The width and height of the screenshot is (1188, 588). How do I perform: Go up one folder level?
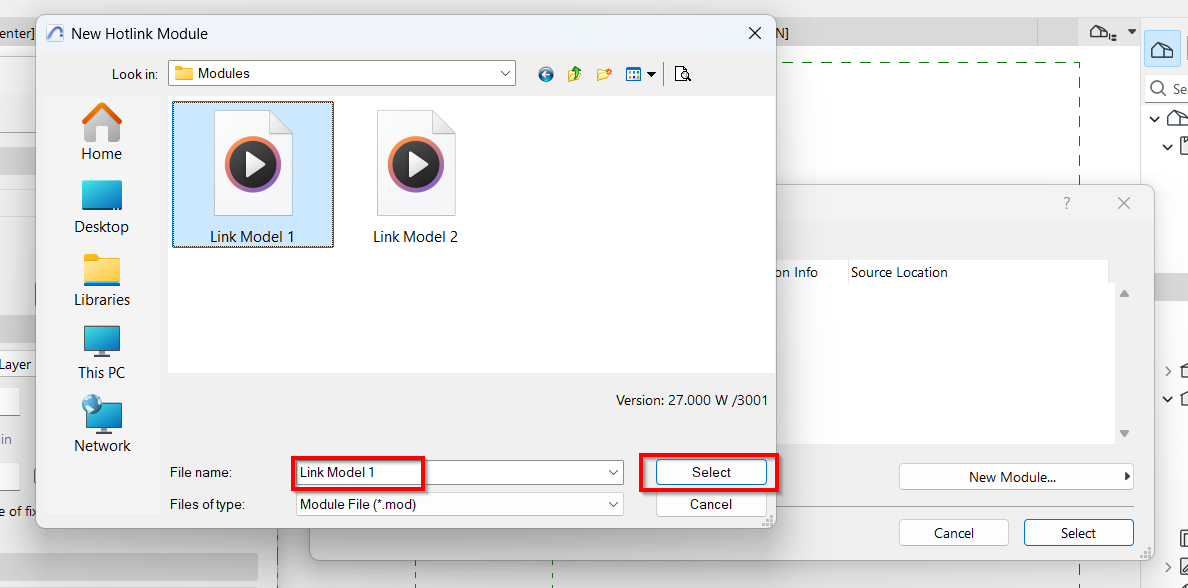[x=575, y=74]
